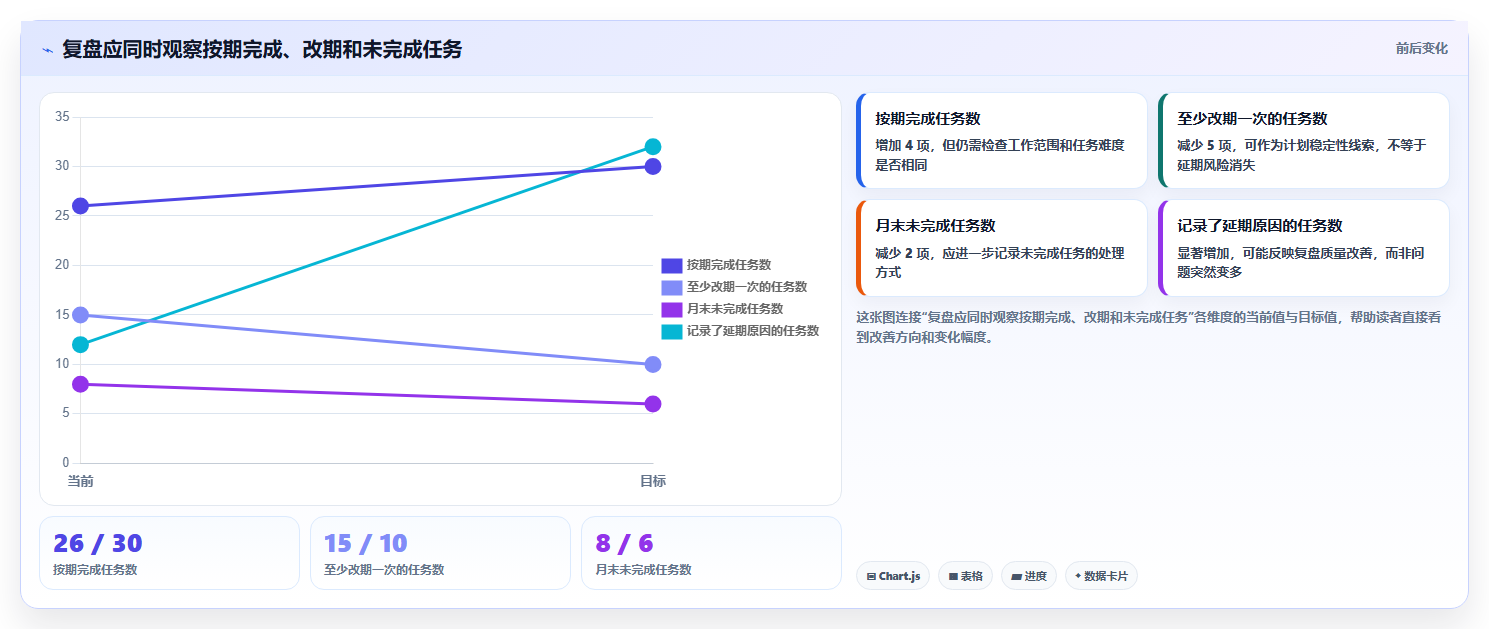Toggle 记录了延期原因的任务数 legend color box

coord(671,331)
